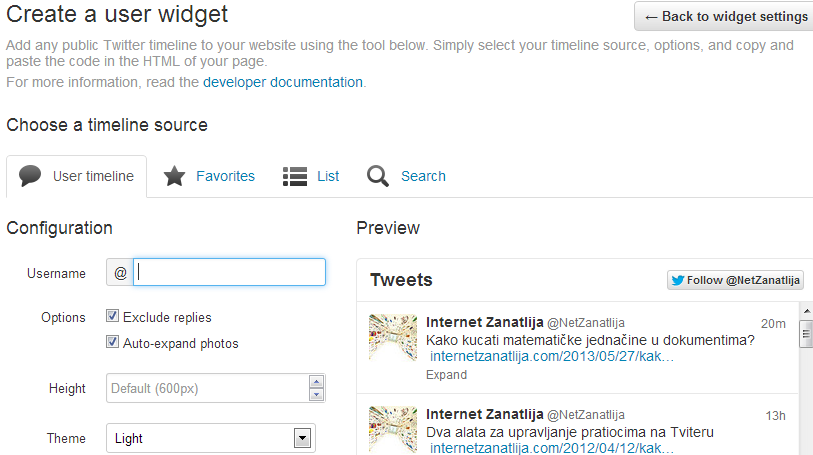Click the Tweets heading in preview
The height and width of the screenshot is (455, 813).
coord(401,280)
